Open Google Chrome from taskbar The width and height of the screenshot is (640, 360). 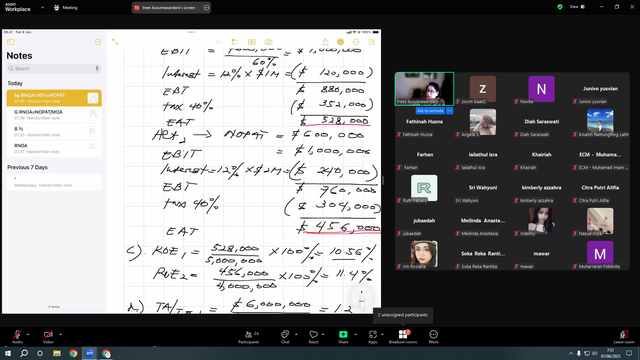tap(73, 353)
